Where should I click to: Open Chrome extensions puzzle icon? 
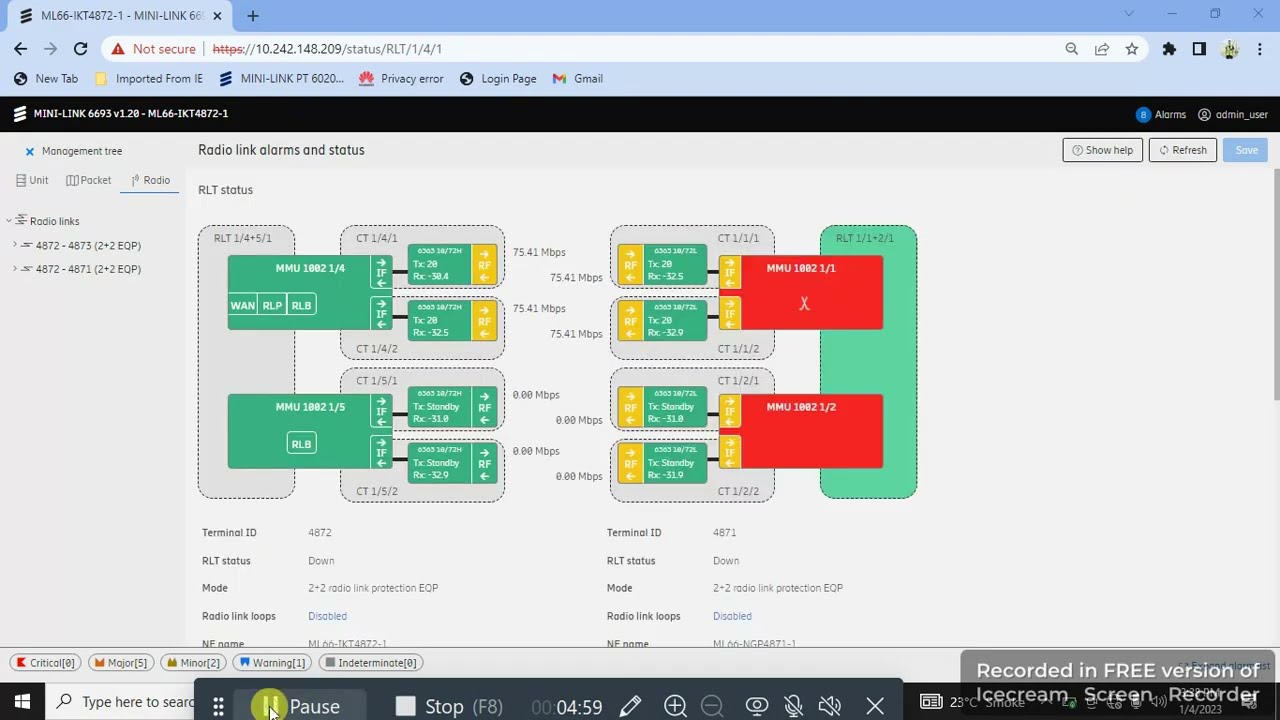tap(1169, 48)
